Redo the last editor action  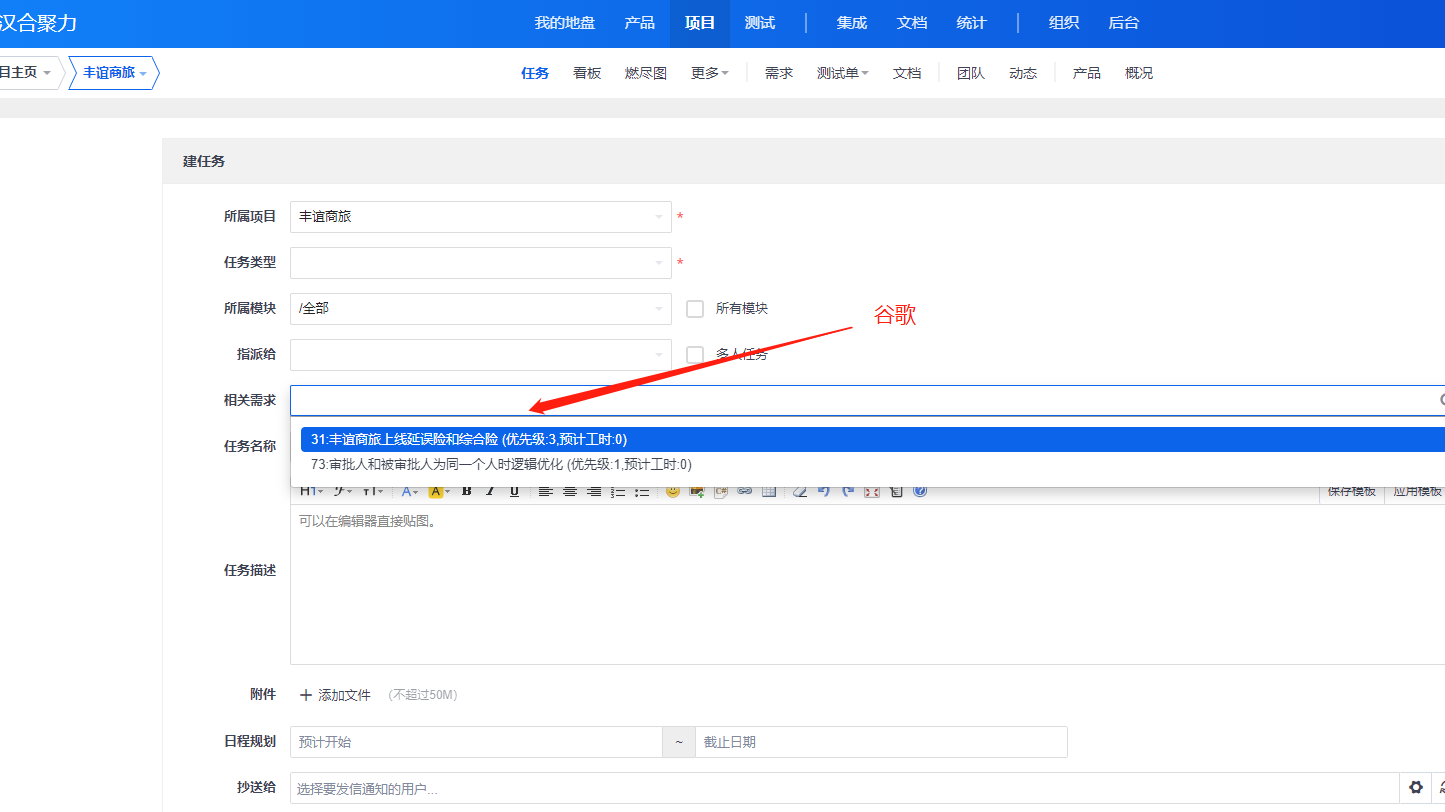click(848, 491)
